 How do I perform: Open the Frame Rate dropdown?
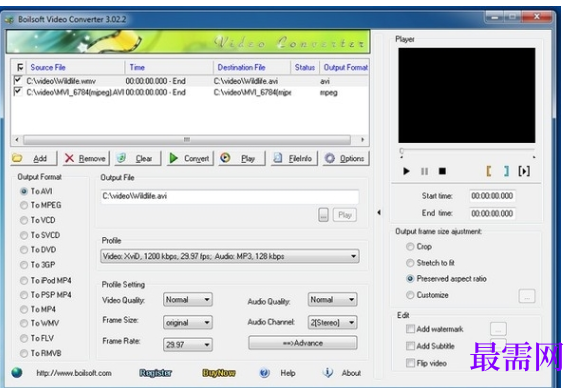[x=188, y=345]
